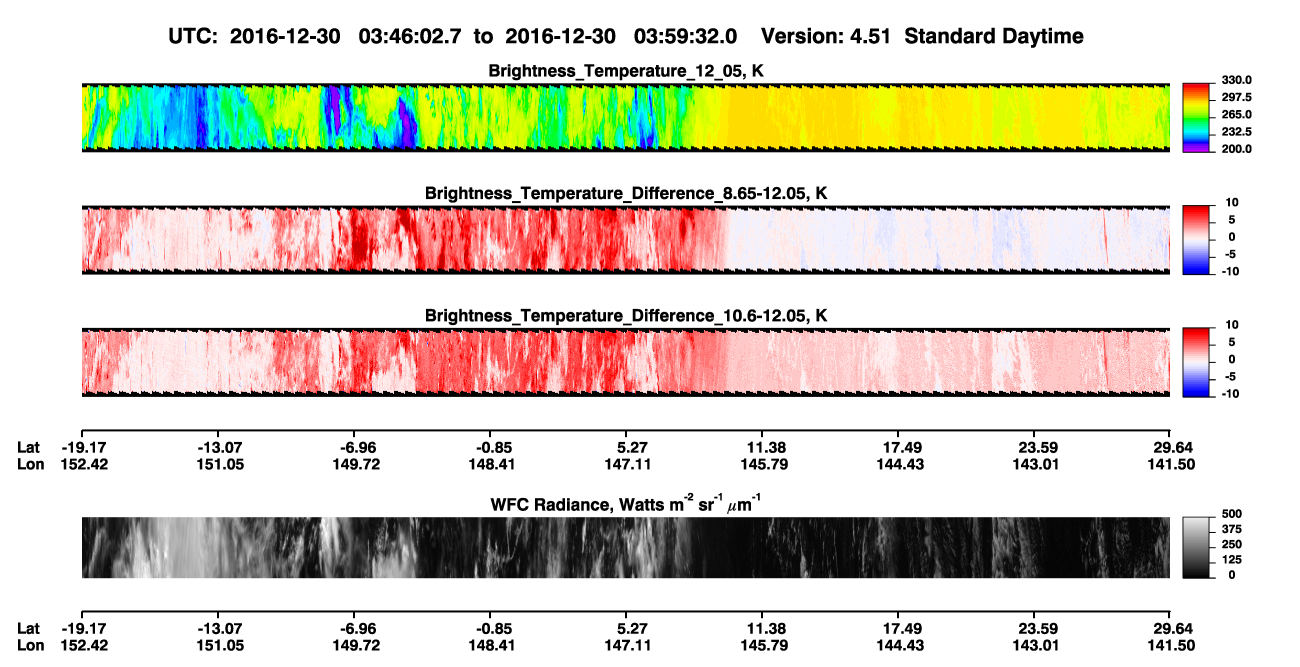Click the red-blue colorbar of the 8.65-12.05 panel
The height and width of the screenshot is (667, 1300).
click(1197, 240)
